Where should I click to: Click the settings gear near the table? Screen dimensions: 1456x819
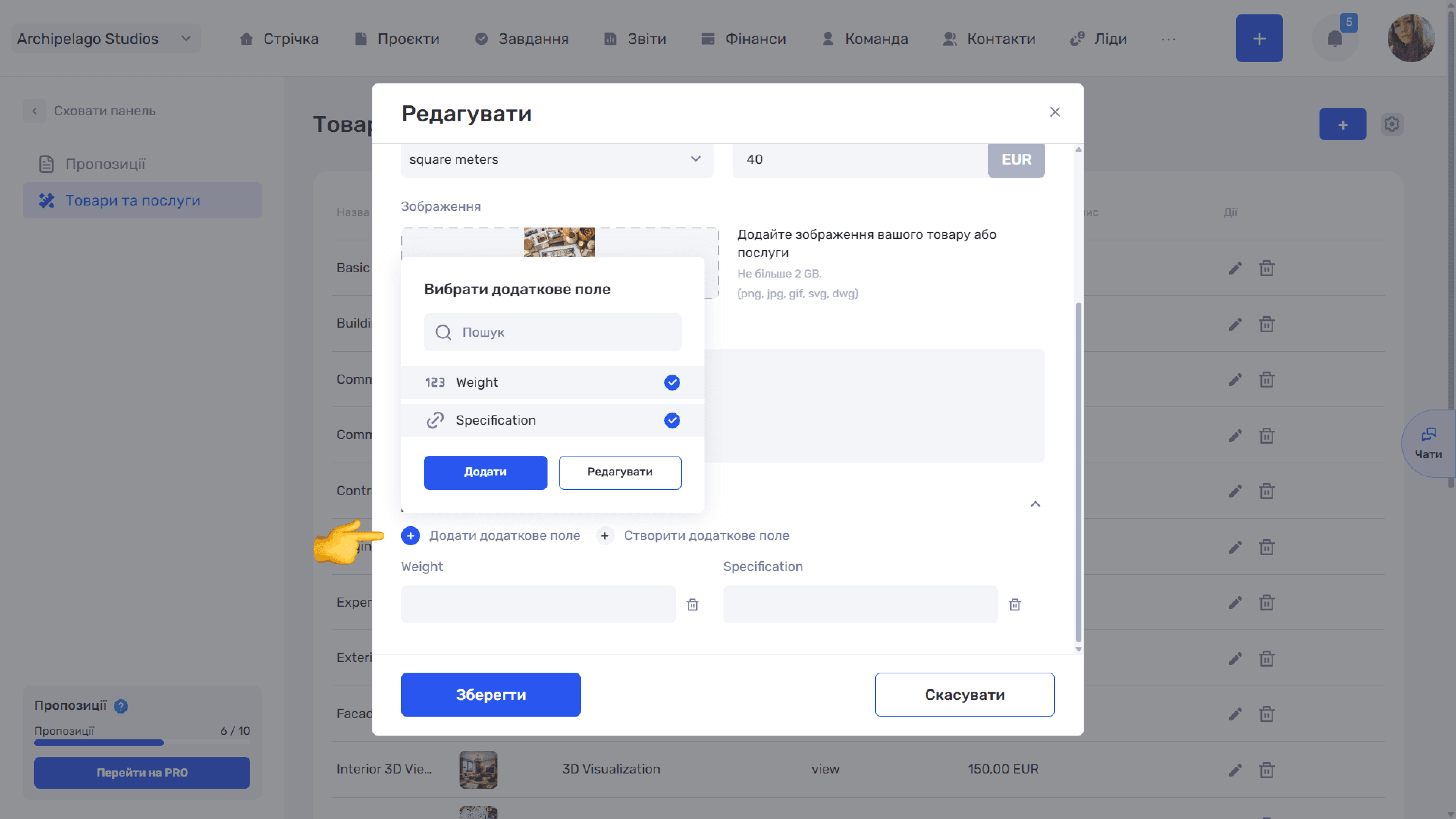(1392, 124)
